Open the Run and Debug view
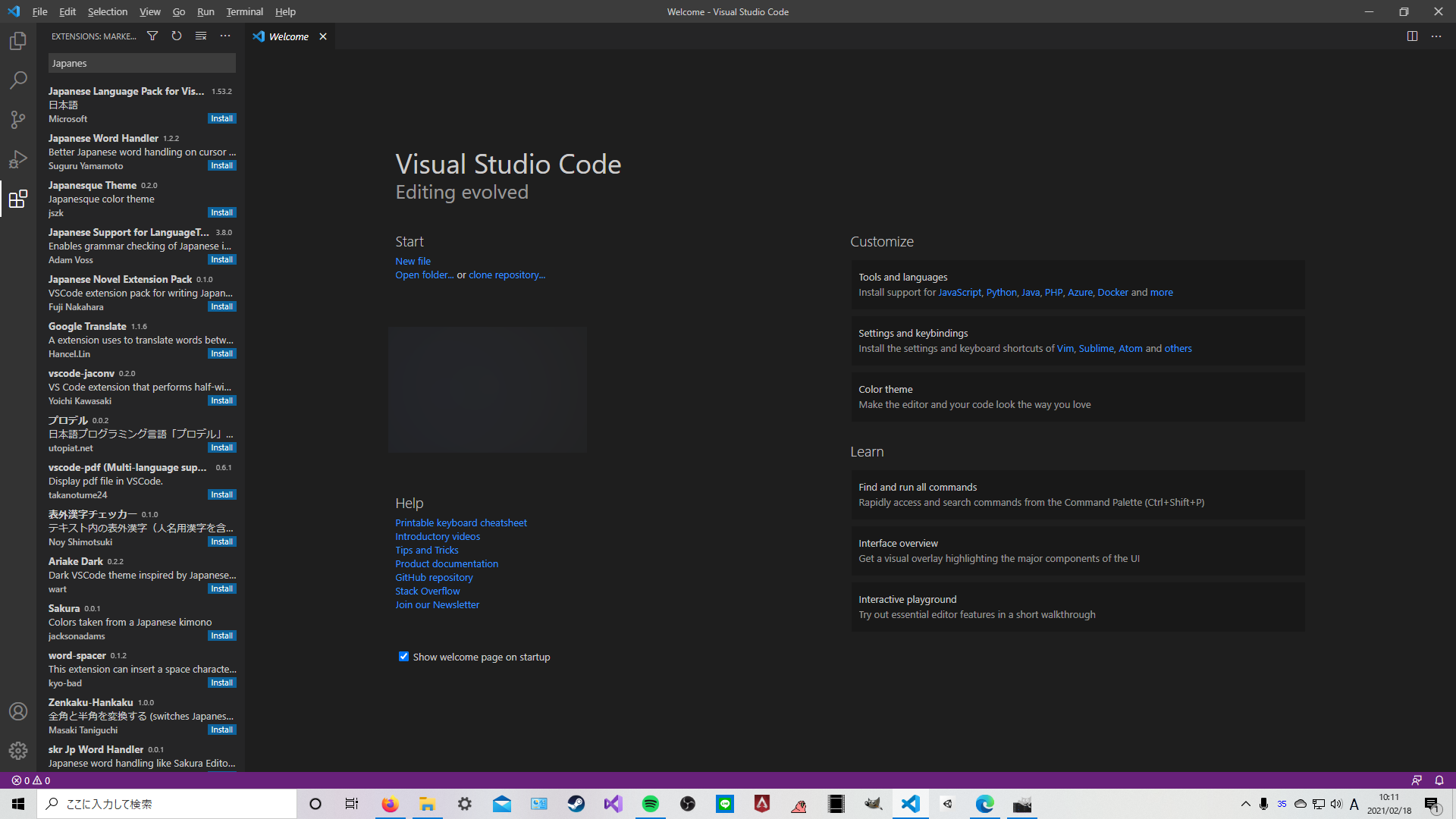 point(18,159)
